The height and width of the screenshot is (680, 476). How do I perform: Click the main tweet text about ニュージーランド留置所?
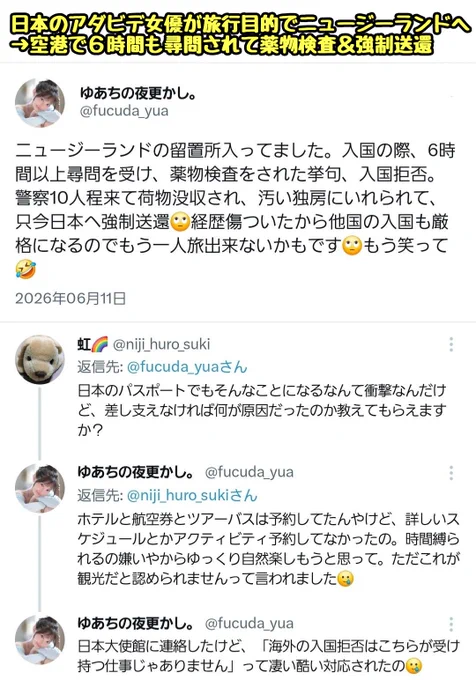234,210
